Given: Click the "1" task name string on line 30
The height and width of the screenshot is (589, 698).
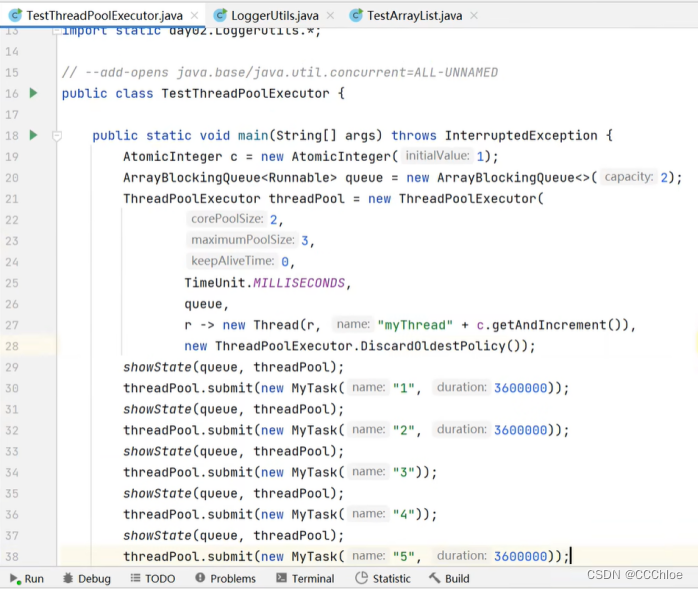Looking at the screenshot, I should 404,388.
